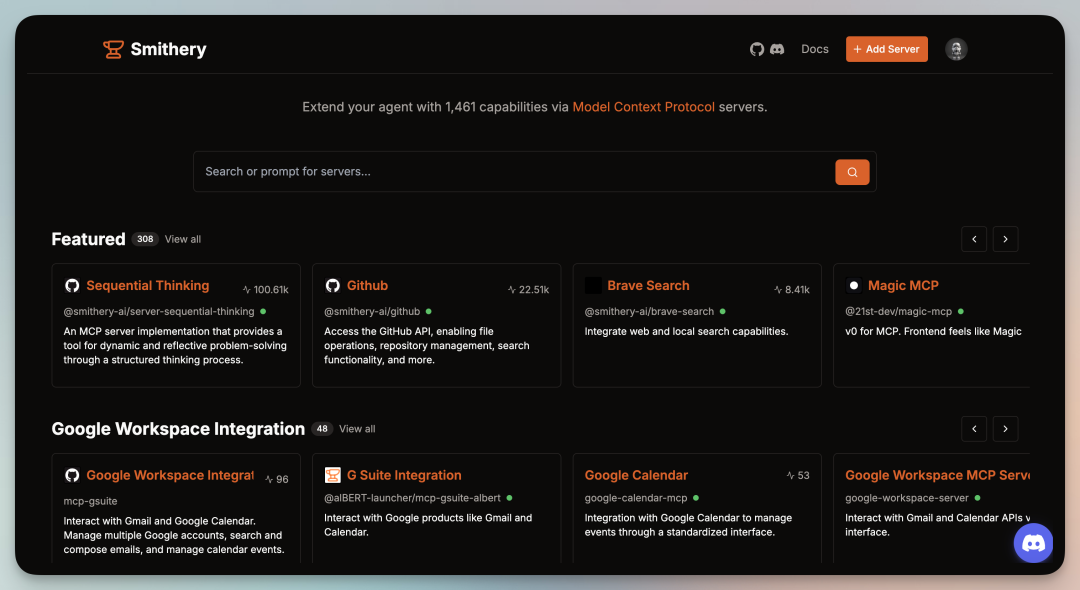Screen dimensions: 1080x590
Task: Click the Add Server button
Action: pos(886,49)
